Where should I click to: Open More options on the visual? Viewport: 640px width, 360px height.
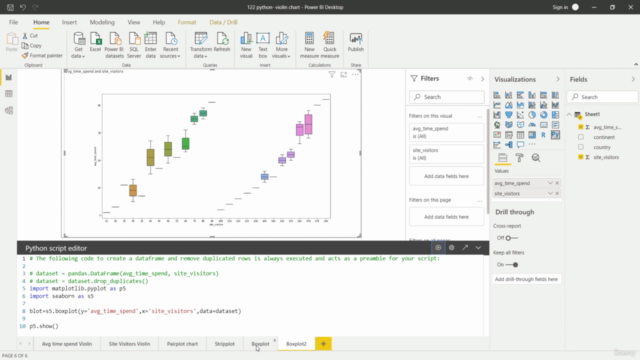click(356, 74)
